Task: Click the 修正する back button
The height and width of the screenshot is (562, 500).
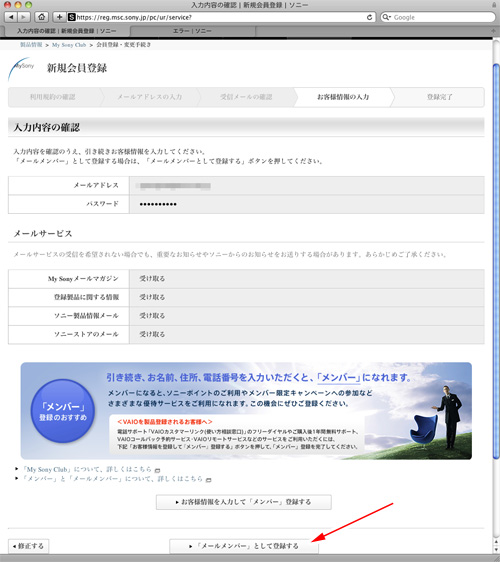Action: 28,546
